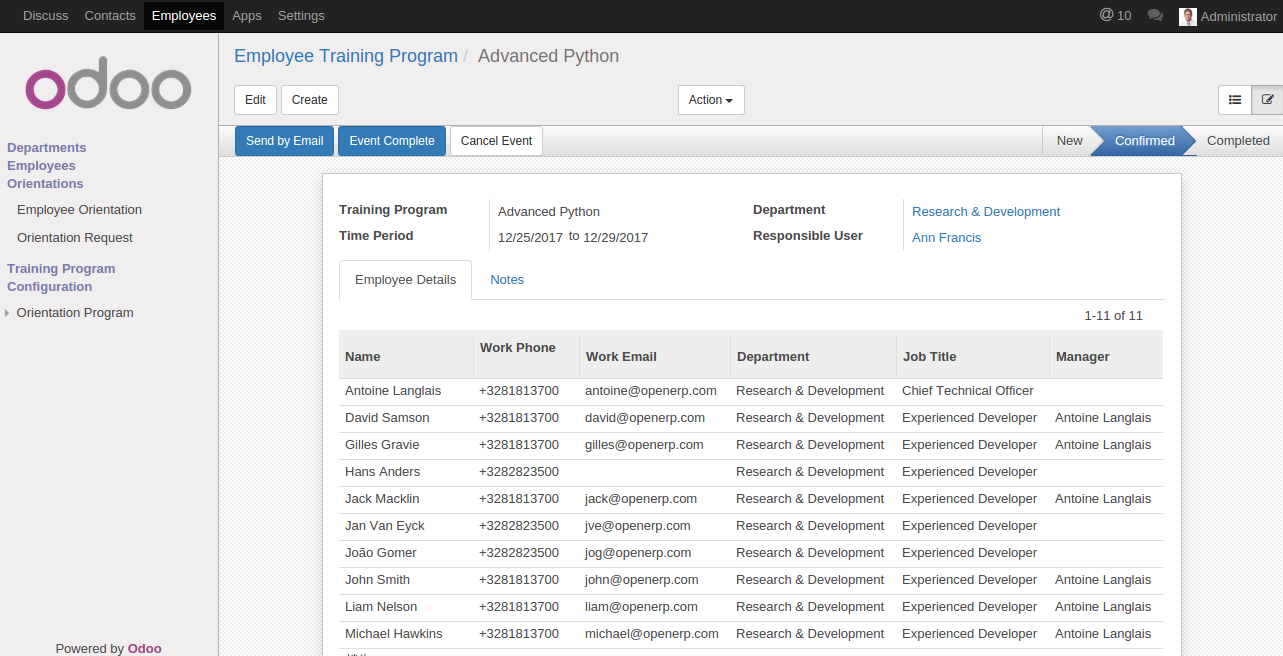1283x656 pixels.
Task: Open the Discuss menu
Action: pos(46,16)
